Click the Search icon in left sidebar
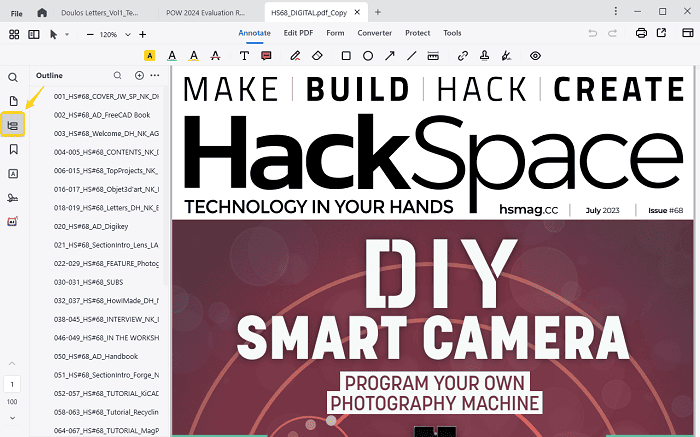Image resolution: width=700 pixels, height=437 pixels. (x=13, y=77)
